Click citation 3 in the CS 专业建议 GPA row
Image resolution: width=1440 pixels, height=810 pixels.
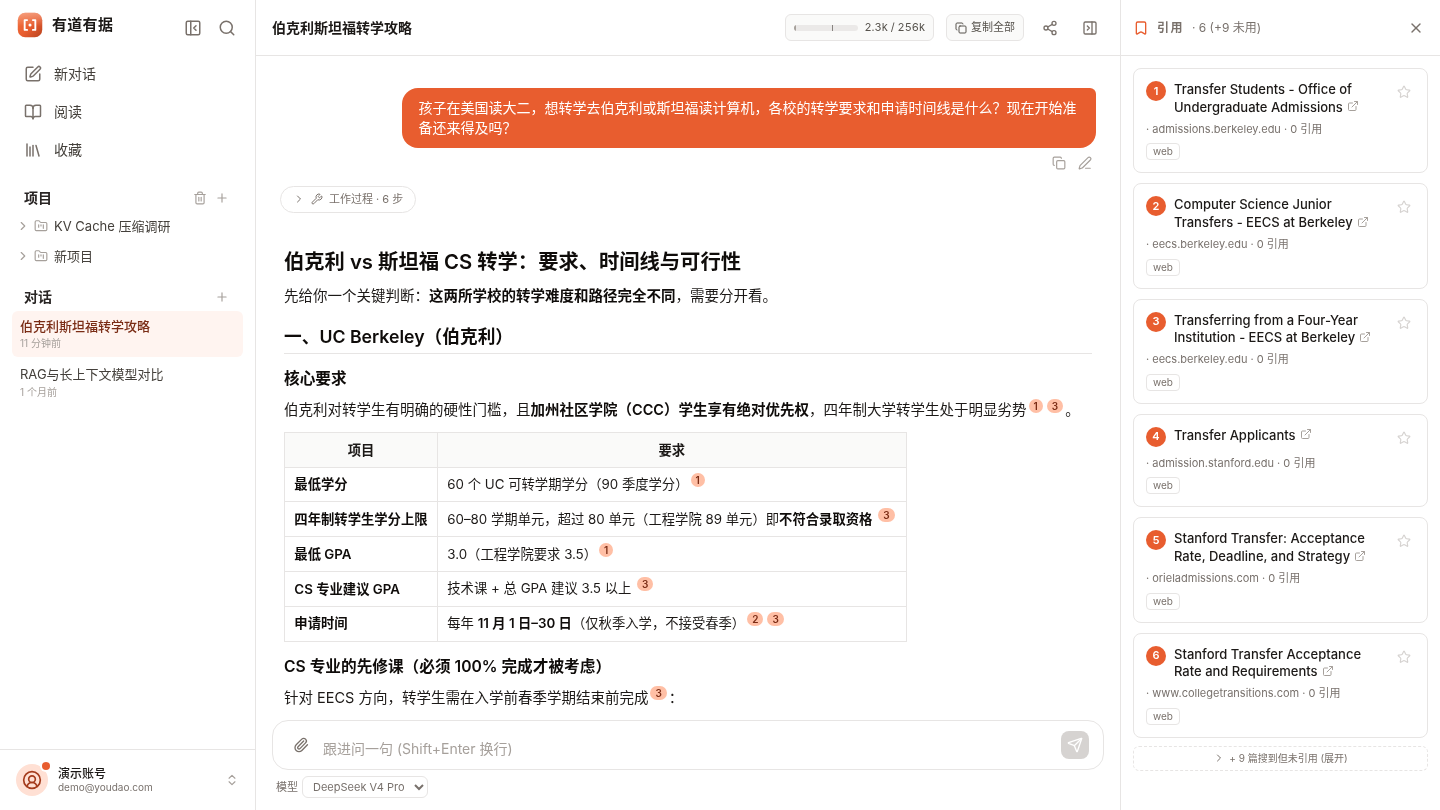pos(645,584)
